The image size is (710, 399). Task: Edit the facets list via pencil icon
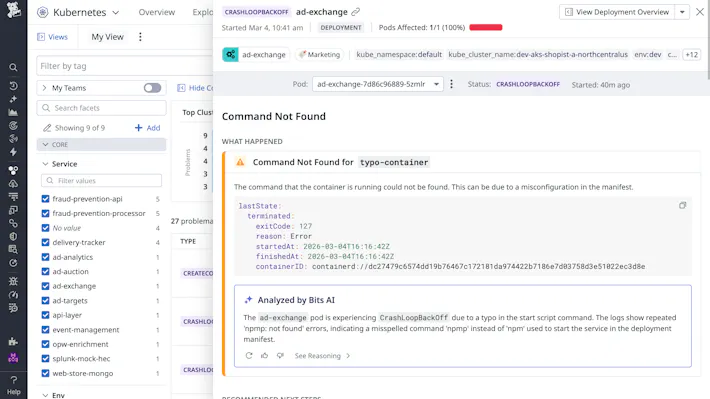(47, 128)
